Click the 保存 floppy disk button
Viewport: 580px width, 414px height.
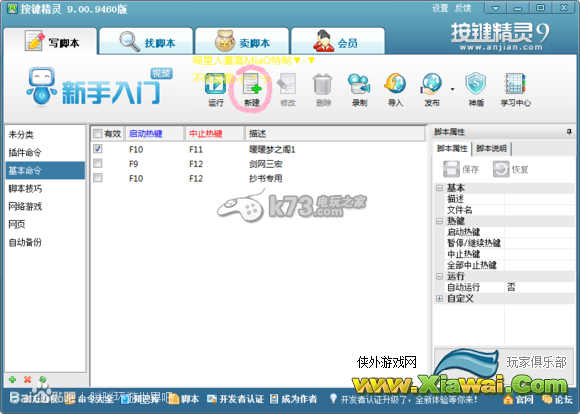coord(461,169)
